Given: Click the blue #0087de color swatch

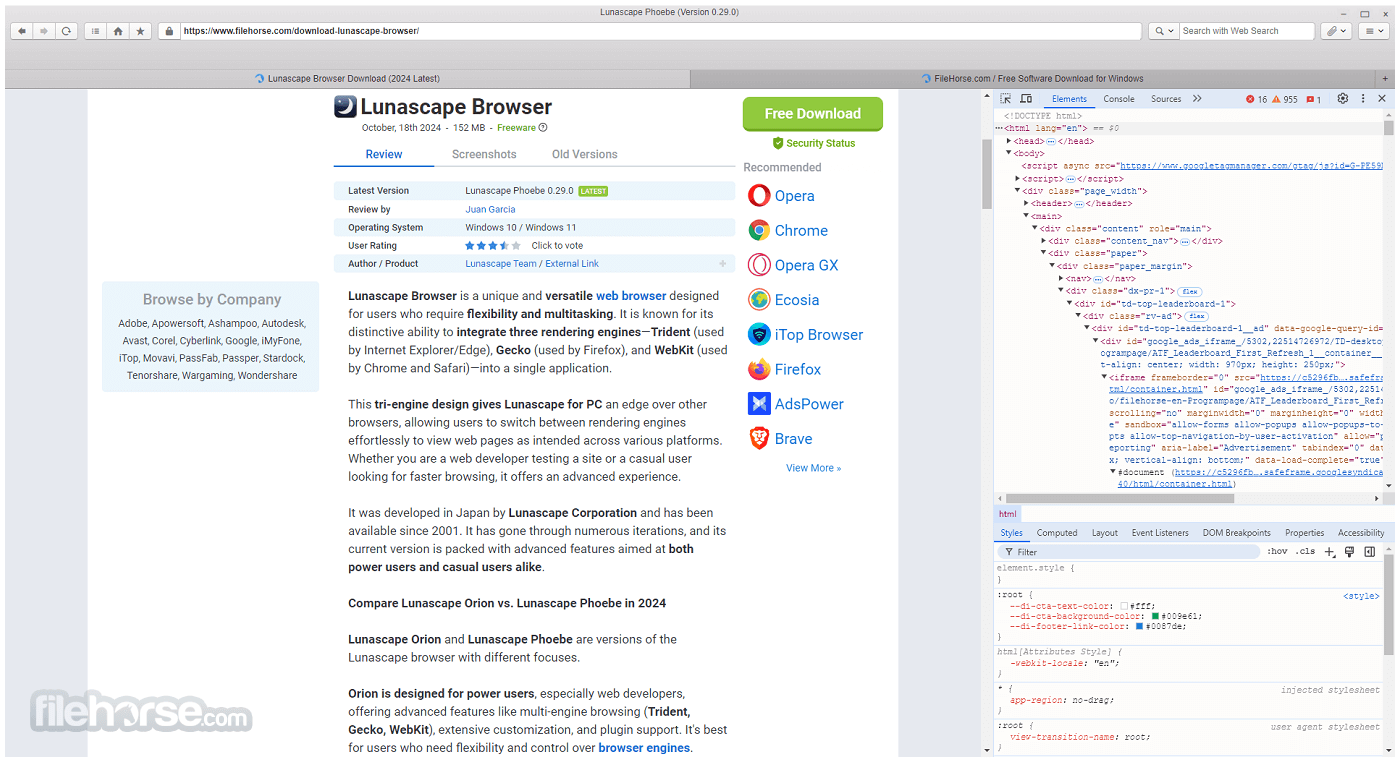Looking at the screenshot, I should (x=1139, y=626).
